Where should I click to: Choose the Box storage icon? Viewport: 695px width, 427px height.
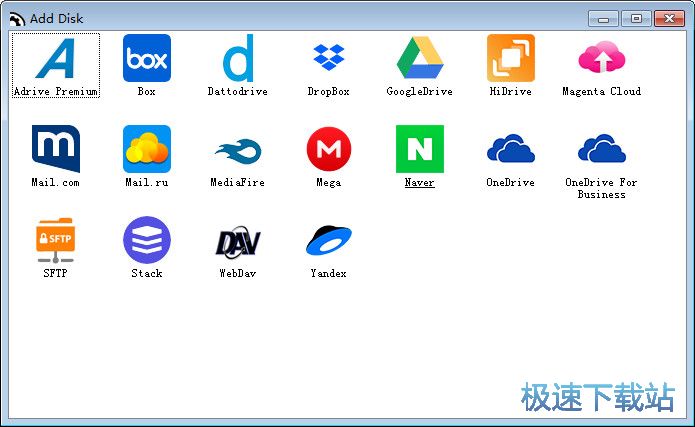(x=147, y=59)
